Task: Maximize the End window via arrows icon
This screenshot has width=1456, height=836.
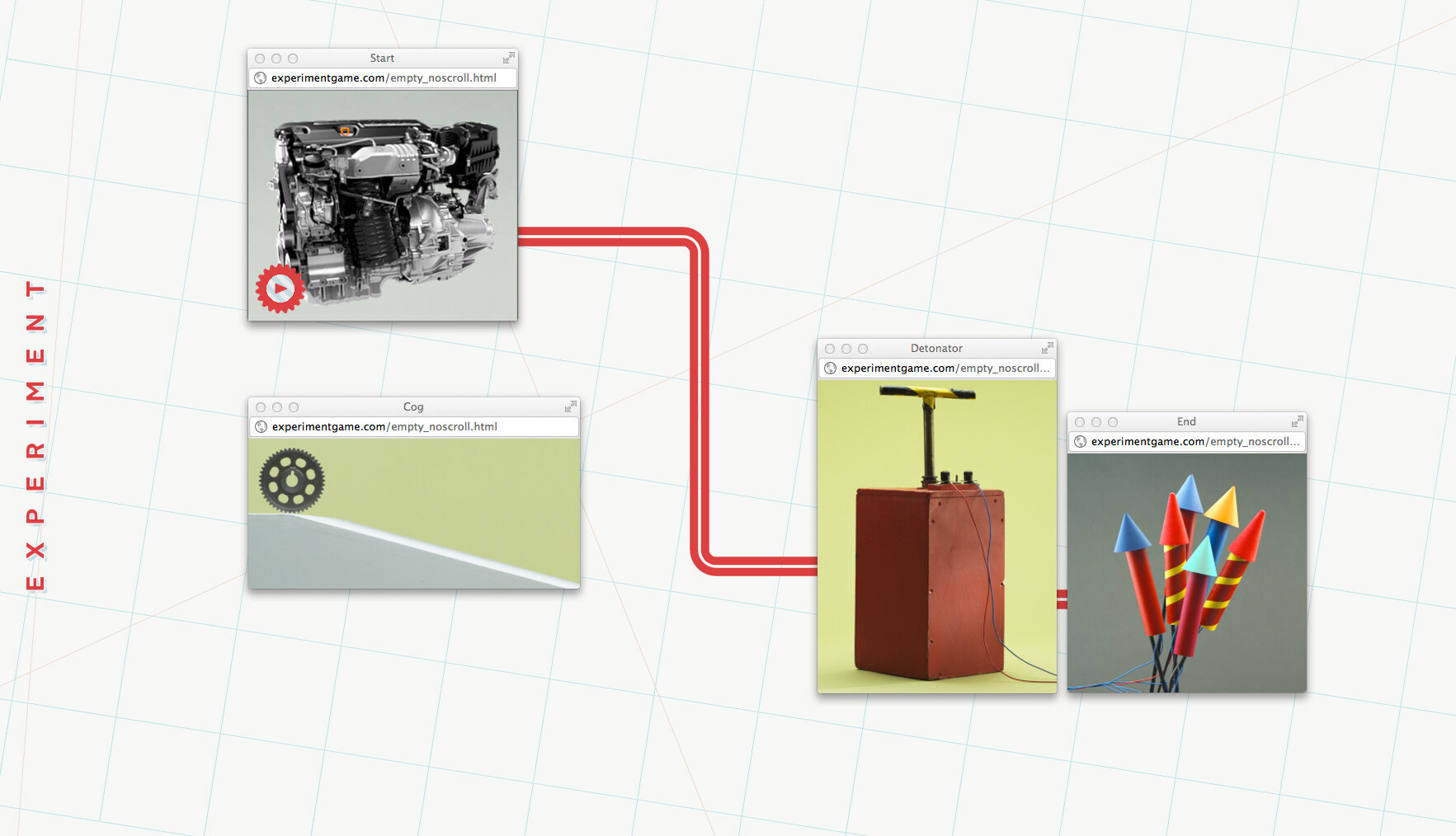Action: pyautogui.click(x=1297, y=421)
